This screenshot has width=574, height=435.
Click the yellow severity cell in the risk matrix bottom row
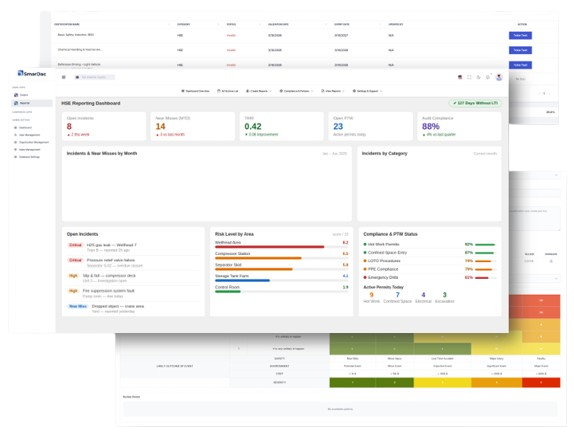click(442, 382)
